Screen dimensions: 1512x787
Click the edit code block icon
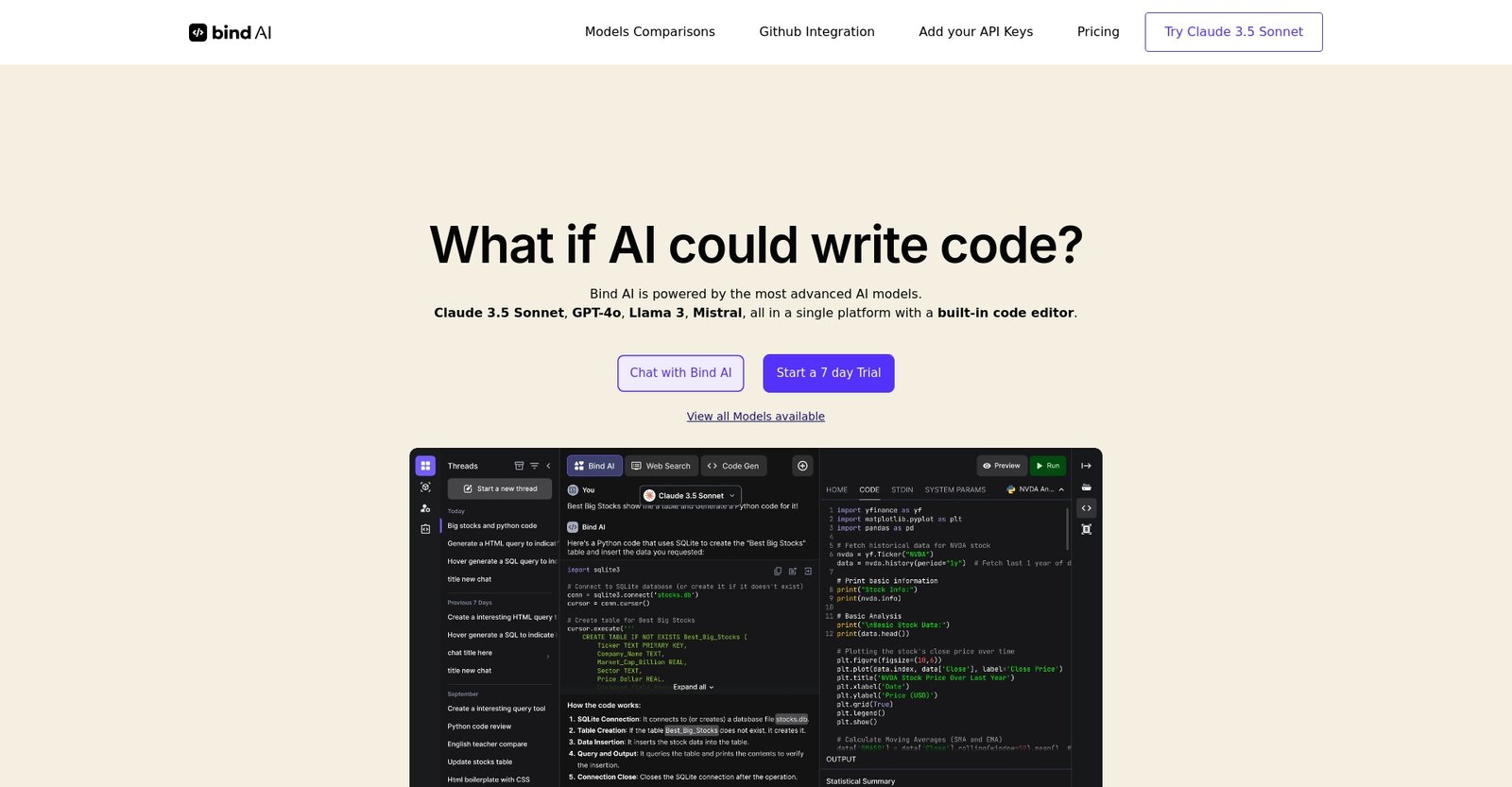tap(793, 572)
